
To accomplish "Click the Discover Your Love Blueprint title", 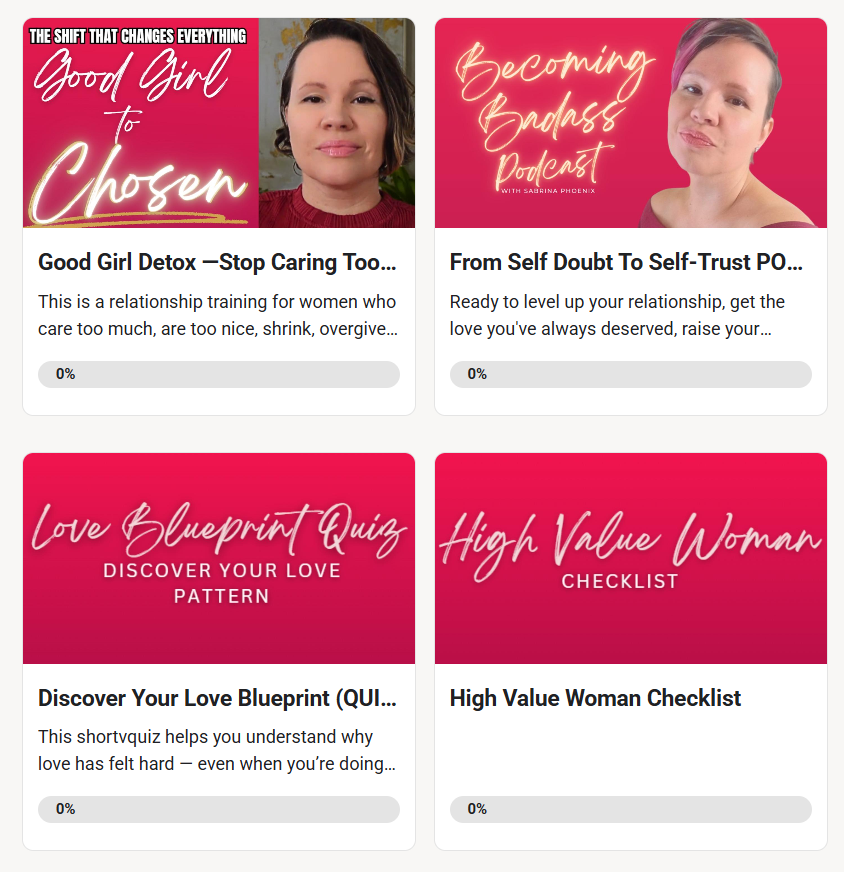I will tap(217, 698).
